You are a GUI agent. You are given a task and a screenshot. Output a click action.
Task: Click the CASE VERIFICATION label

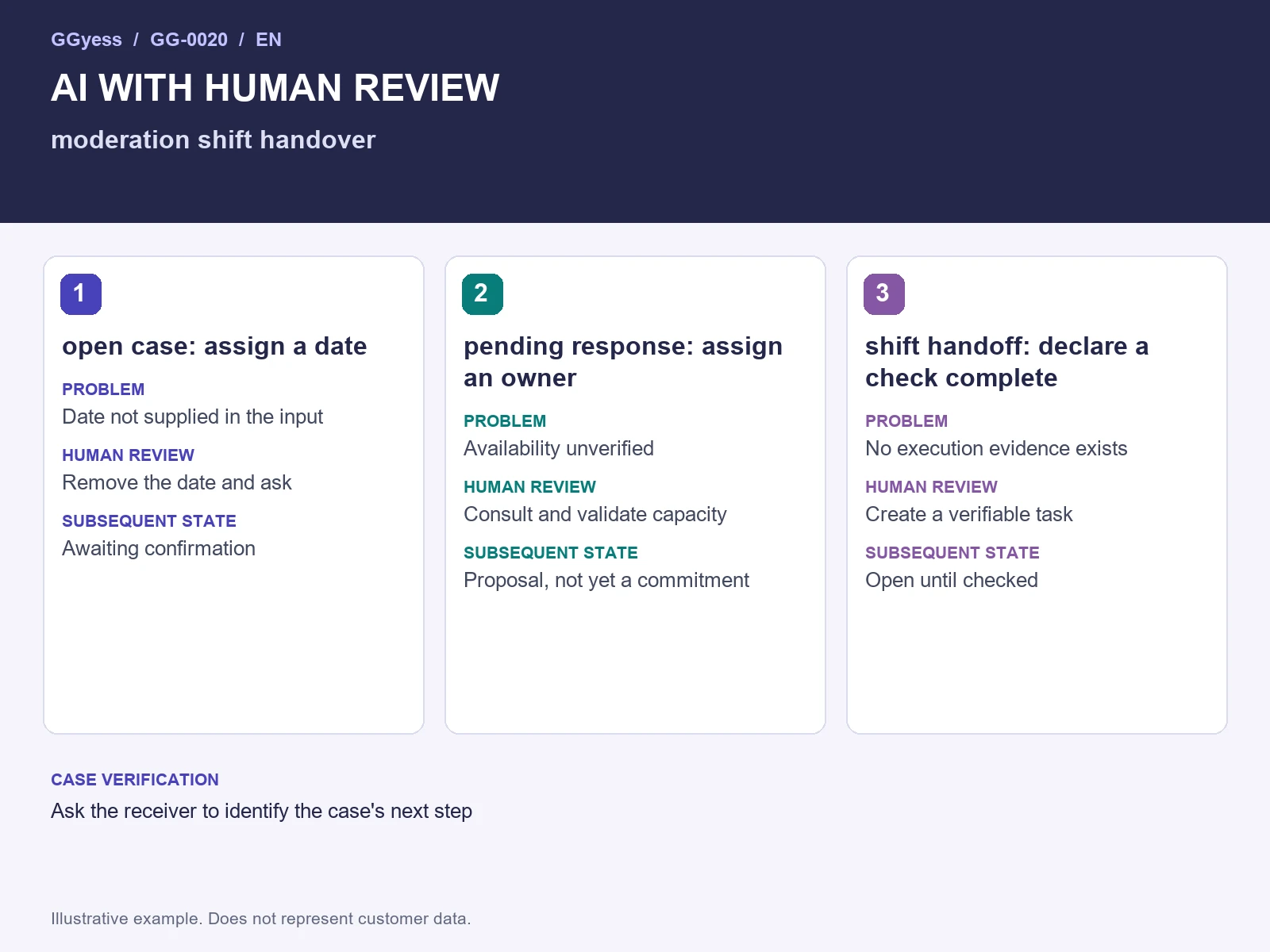(x=135, y=780)
